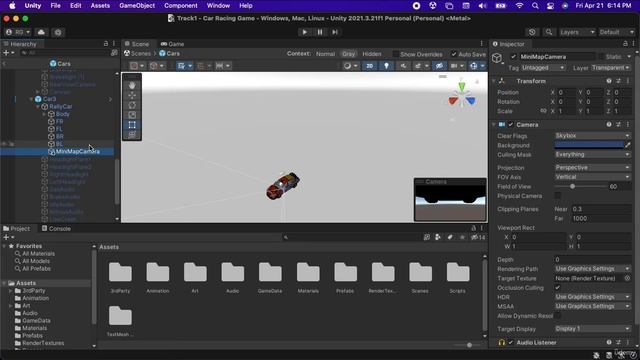Click the Near clipping plane field
Screen dimensions: 640x360
tap(601, 209)
